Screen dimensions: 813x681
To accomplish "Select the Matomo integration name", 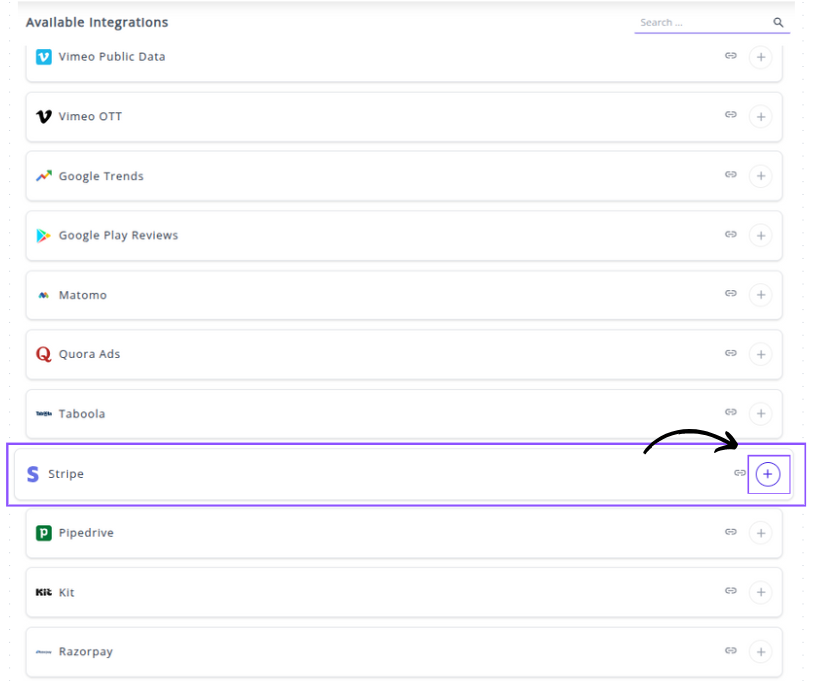I will [x=82, y=295].
